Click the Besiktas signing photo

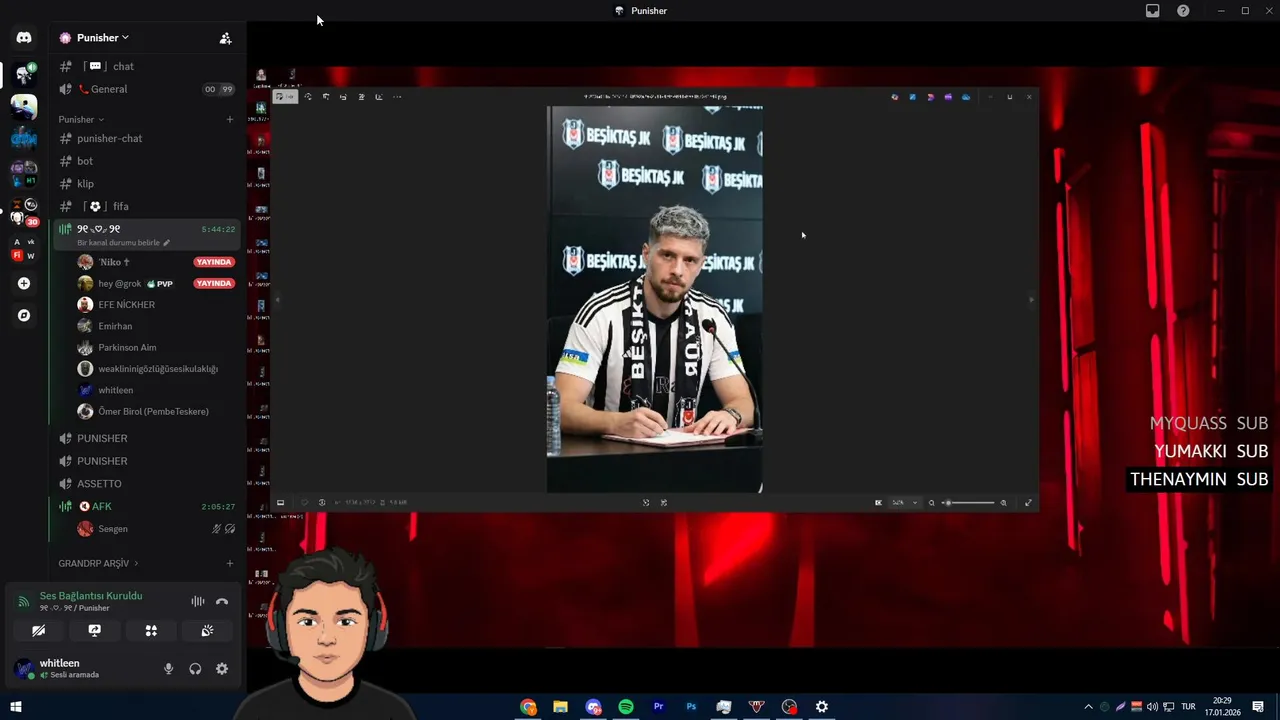click(655, 299)
